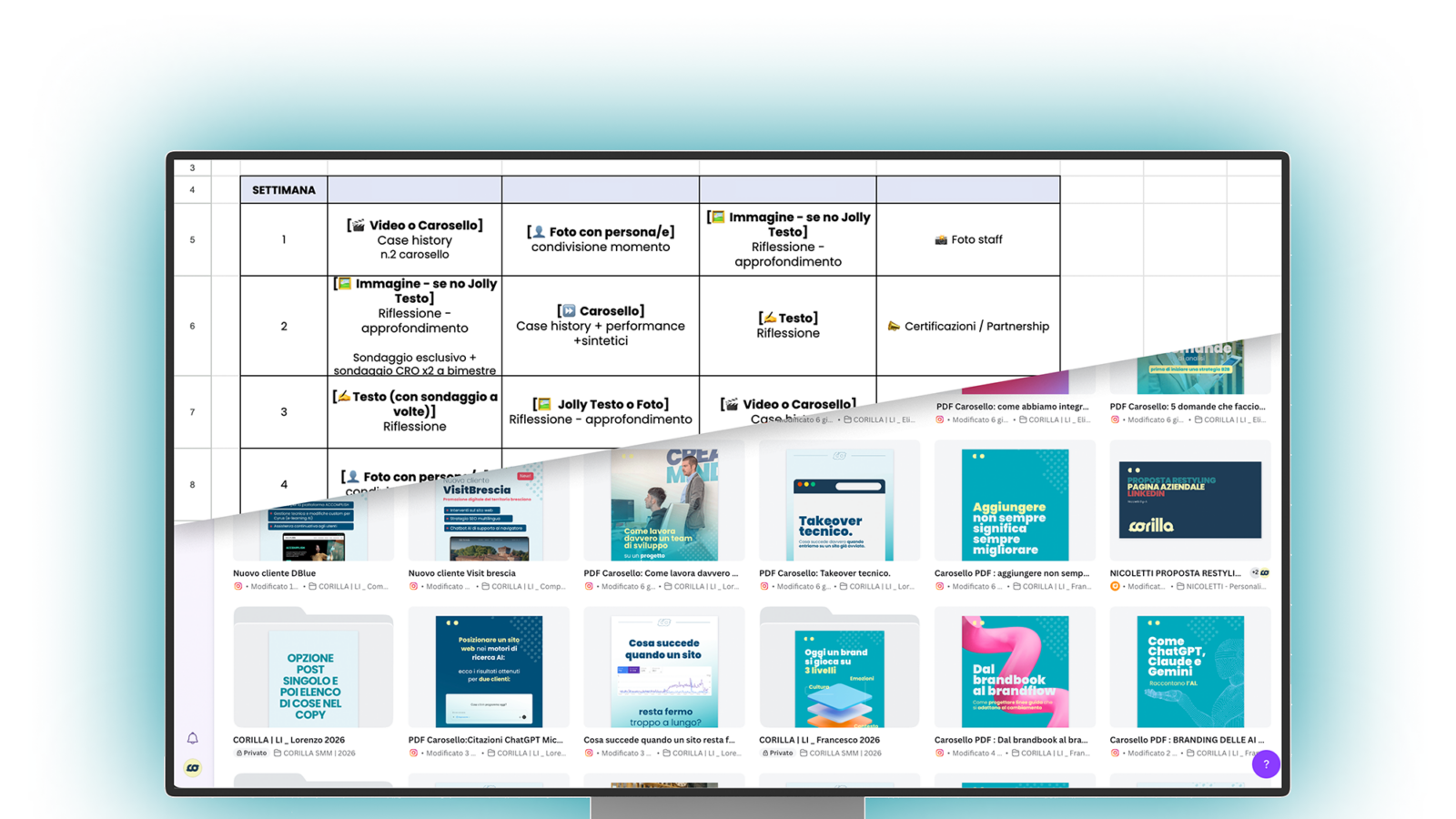Click the Instagram icon under Nuovo cliente DBlue

point(238,587)
